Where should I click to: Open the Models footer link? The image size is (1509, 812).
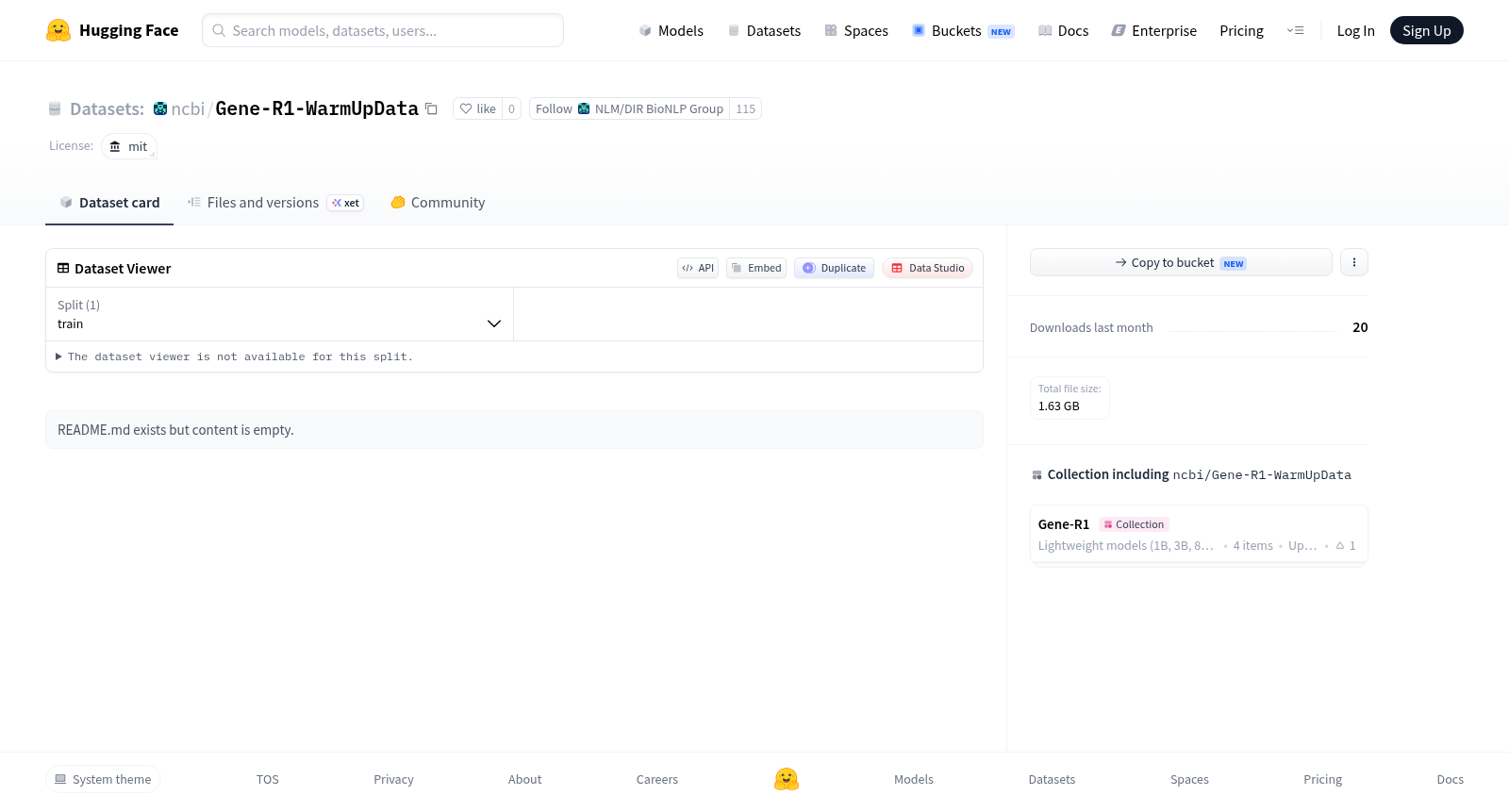(x=914, y=779)
